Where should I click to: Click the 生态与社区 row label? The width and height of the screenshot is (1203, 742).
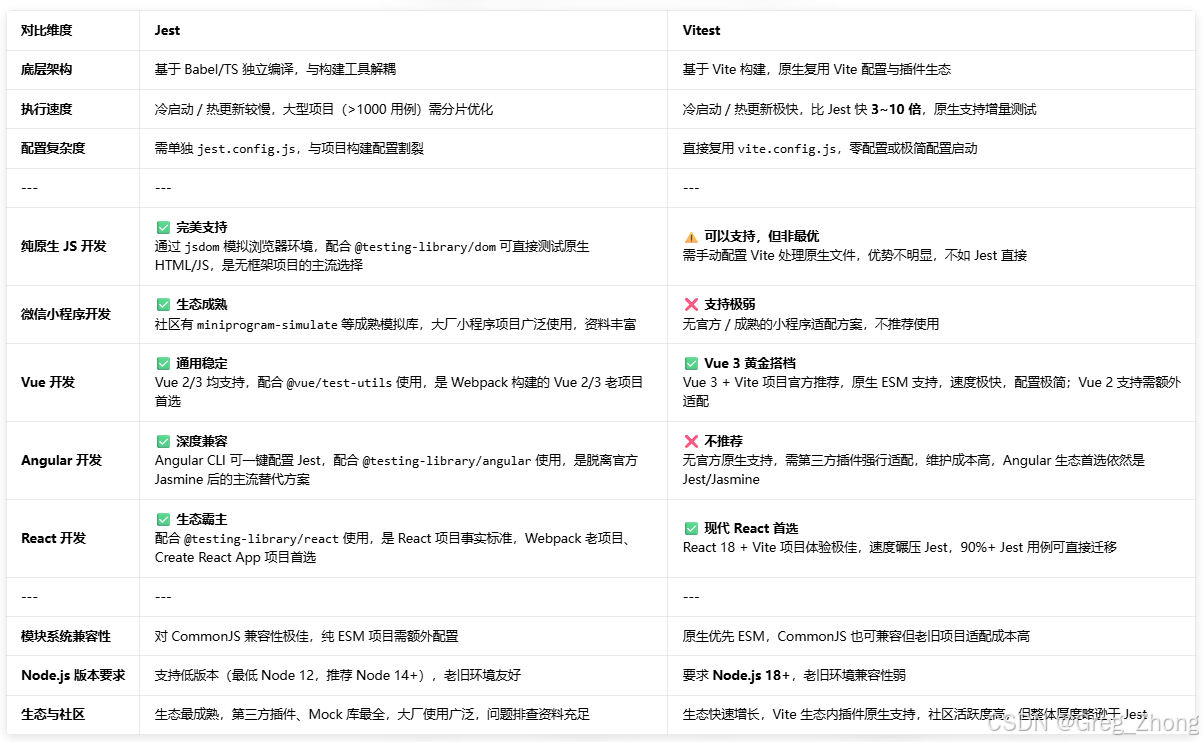click(54, 714)
